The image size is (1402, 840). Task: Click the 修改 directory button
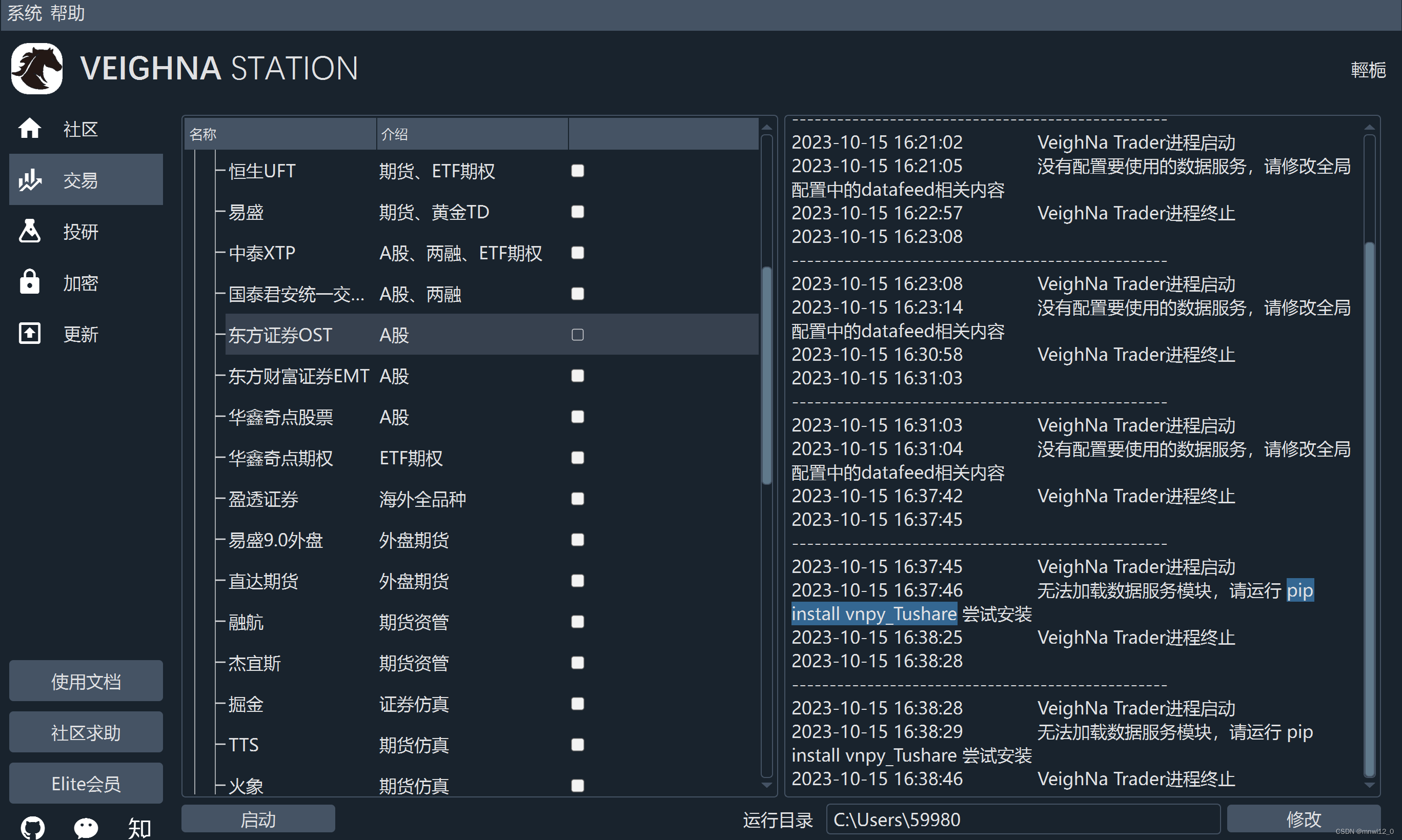coord(1303,818)
